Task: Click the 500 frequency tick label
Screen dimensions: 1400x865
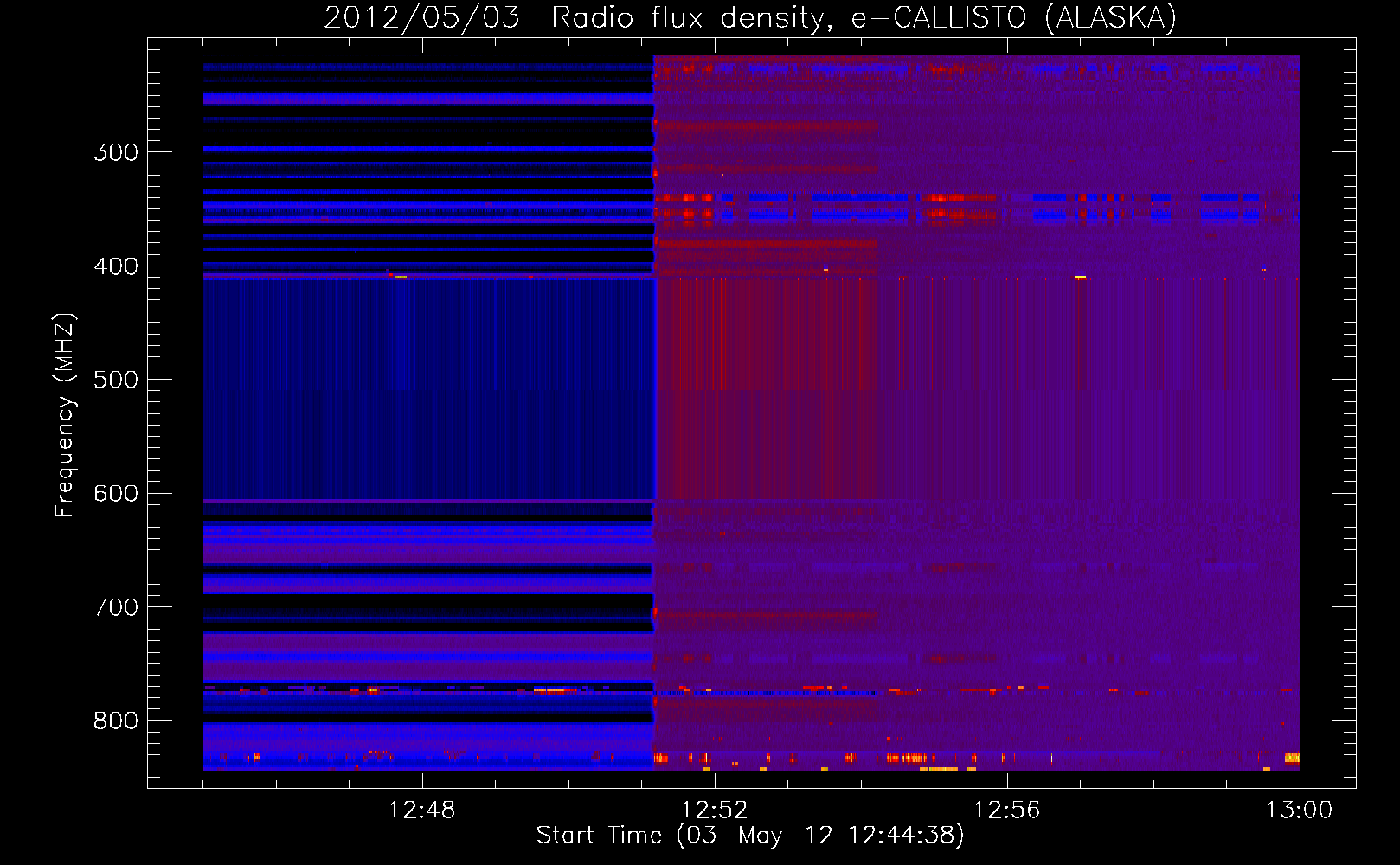Action: pyautogui.click(x=116, y=380)
